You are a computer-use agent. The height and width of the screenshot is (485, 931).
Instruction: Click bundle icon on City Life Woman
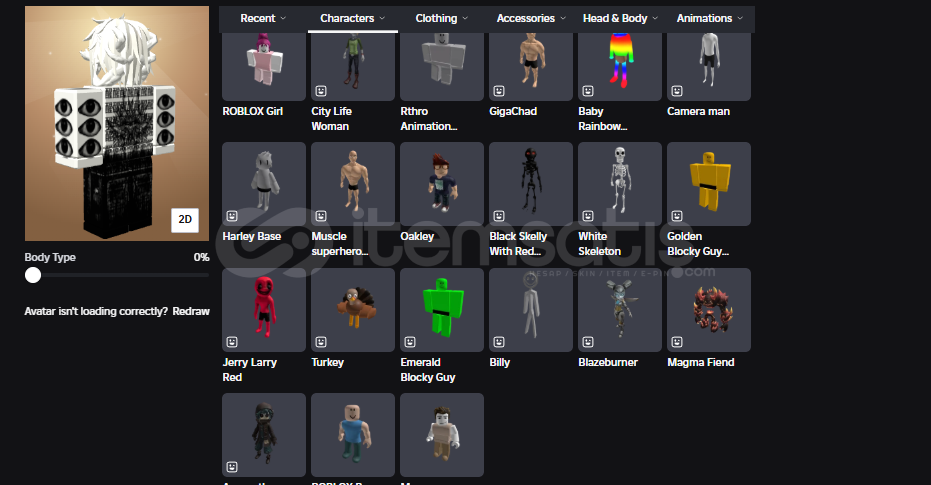[321, 91]
